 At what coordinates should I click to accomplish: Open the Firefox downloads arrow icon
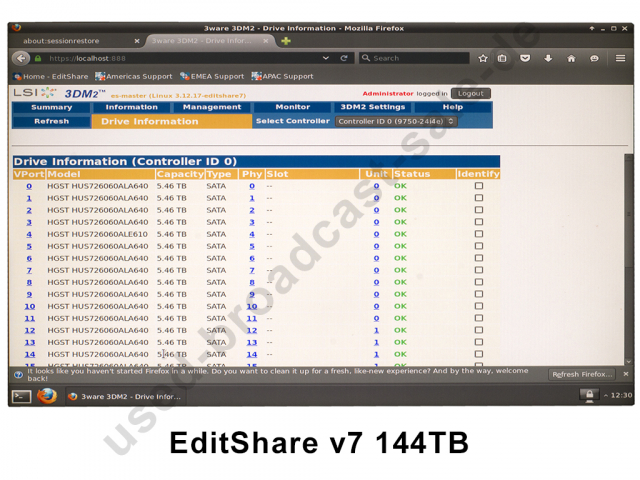(x=548, y=59)
